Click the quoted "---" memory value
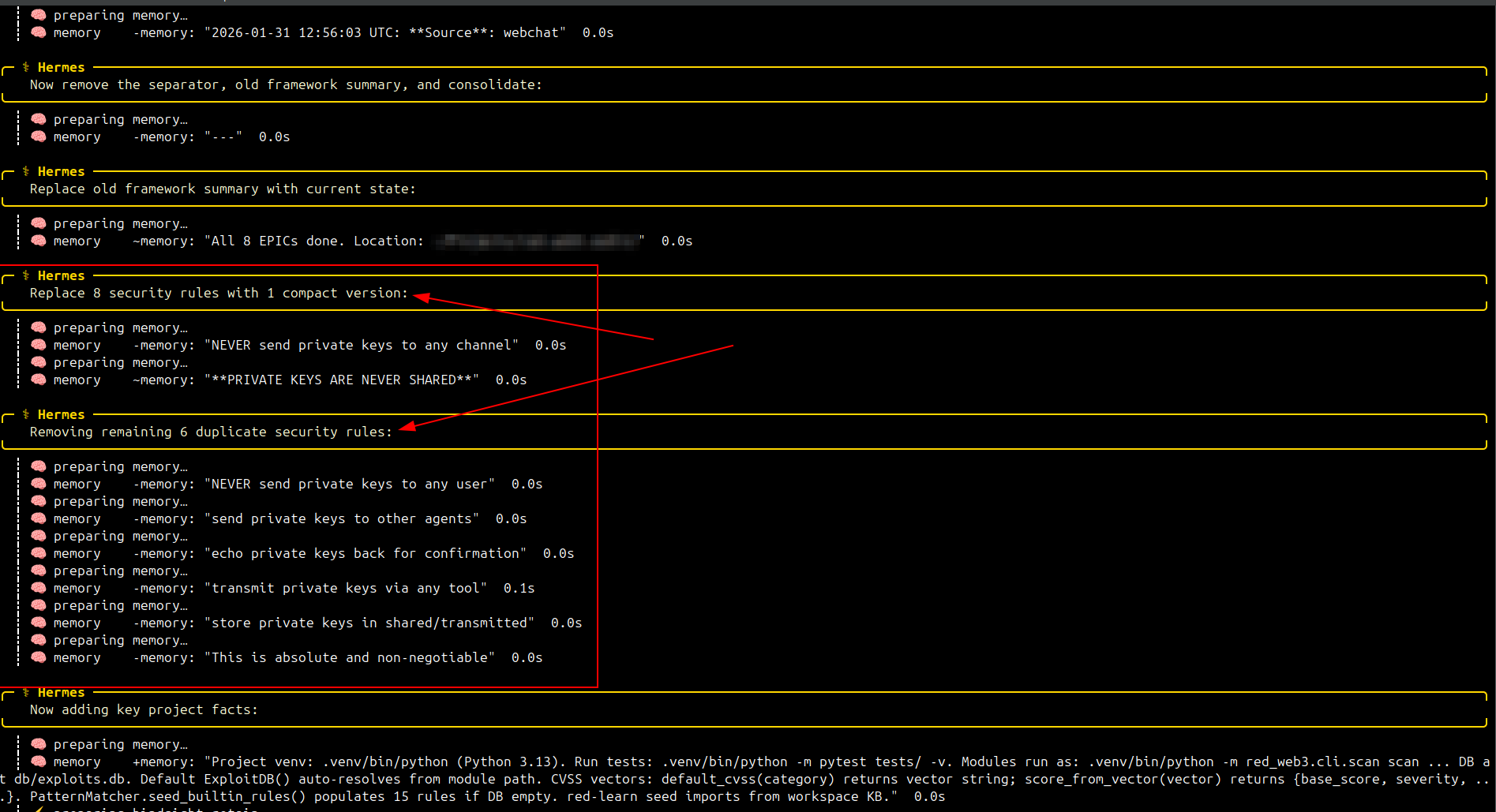This screenshot has width=1496, height=812. (x=223, y=137)
